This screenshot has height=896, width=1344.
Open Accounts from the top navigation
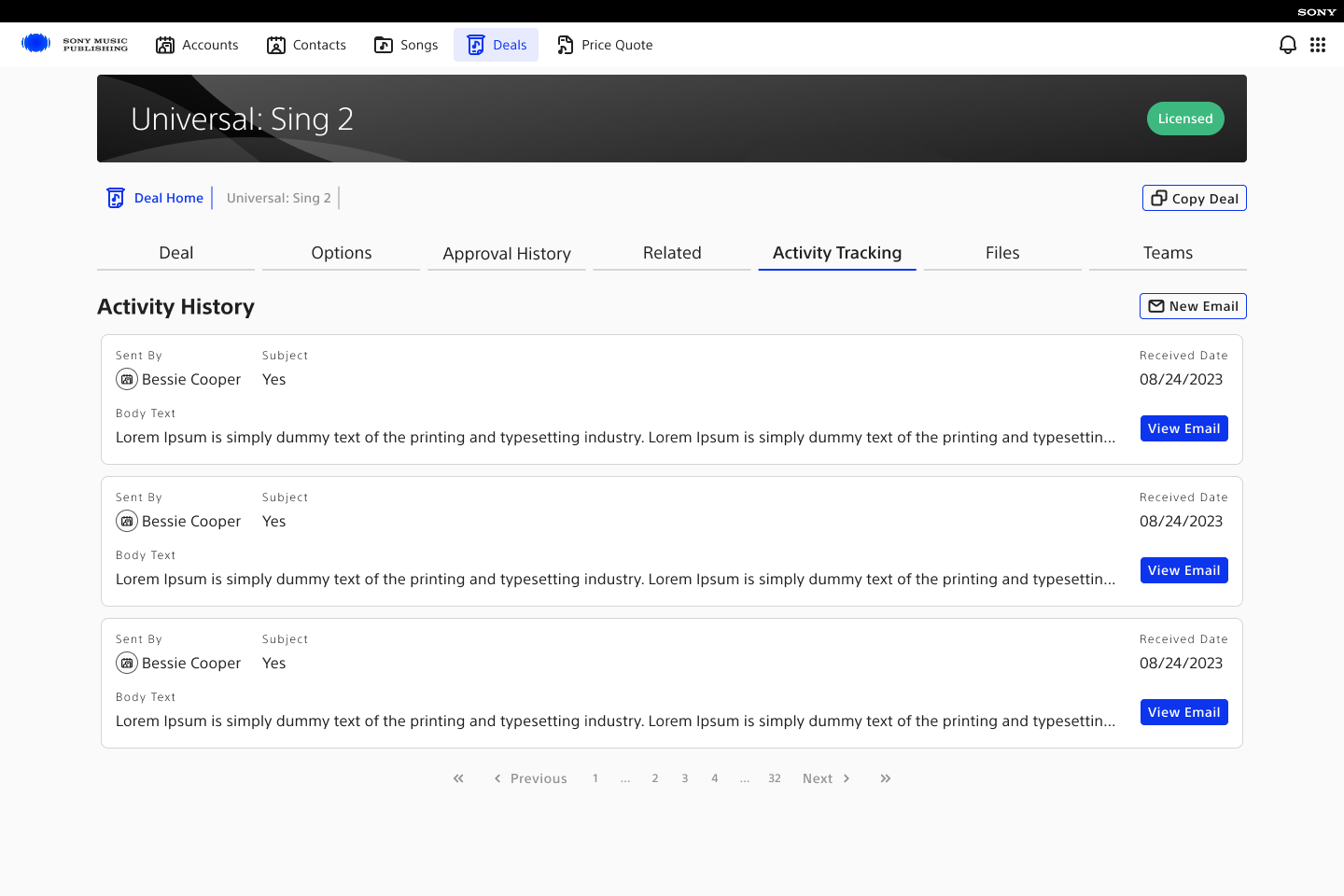pos(197,45)
